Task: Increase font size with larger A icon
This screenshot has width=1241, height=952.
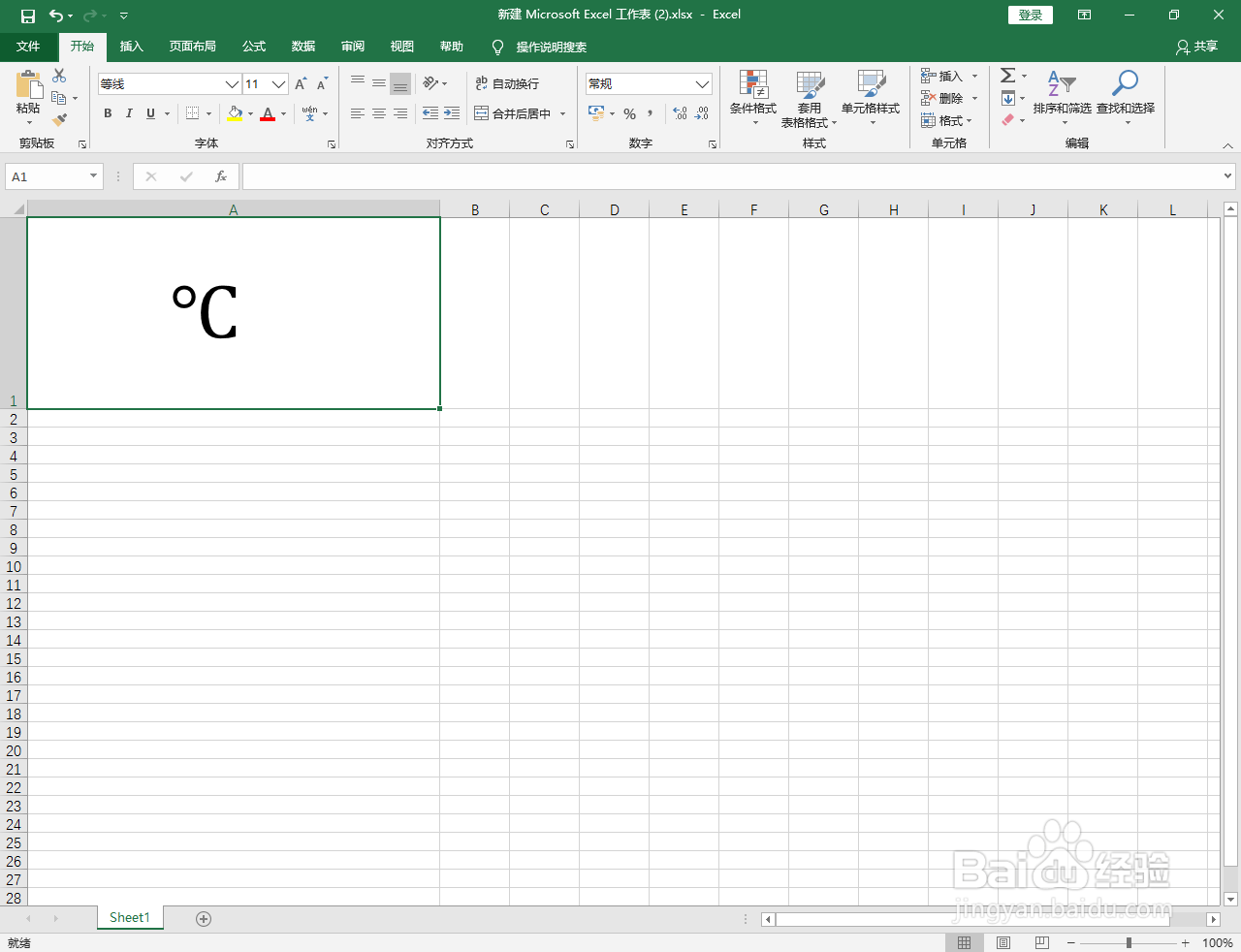Action: click(302, 84)
